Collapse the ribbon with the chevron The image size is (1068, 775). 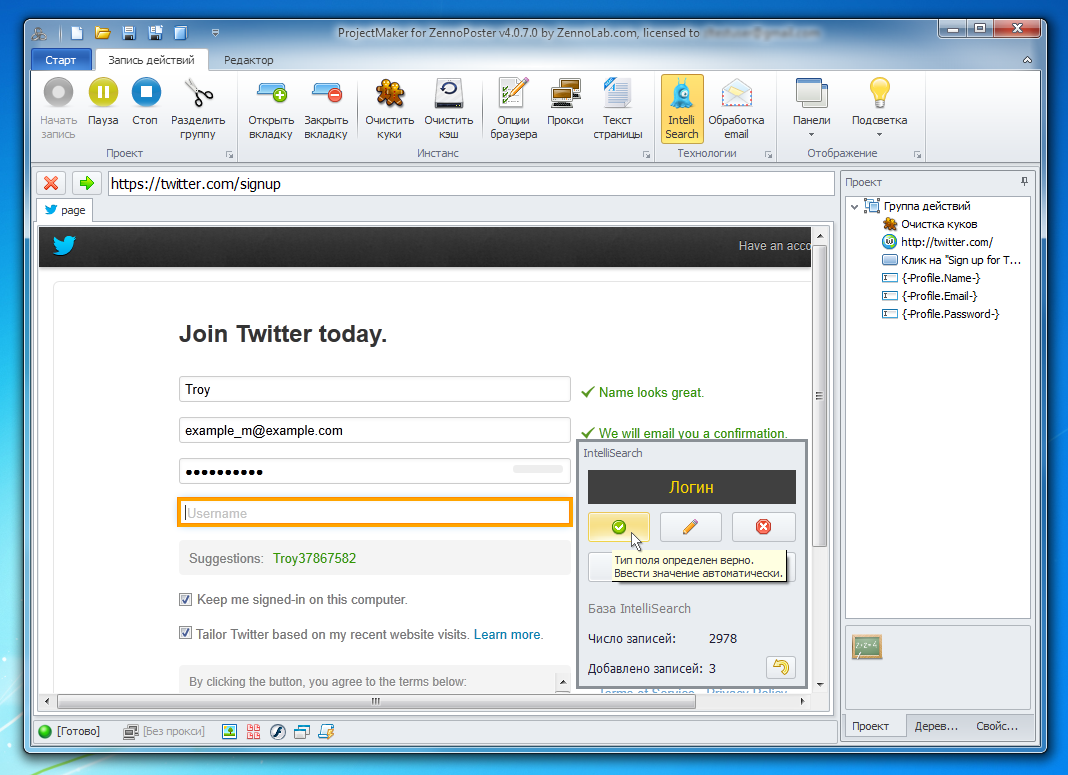pyautogui.click(x=1027, y=60)
